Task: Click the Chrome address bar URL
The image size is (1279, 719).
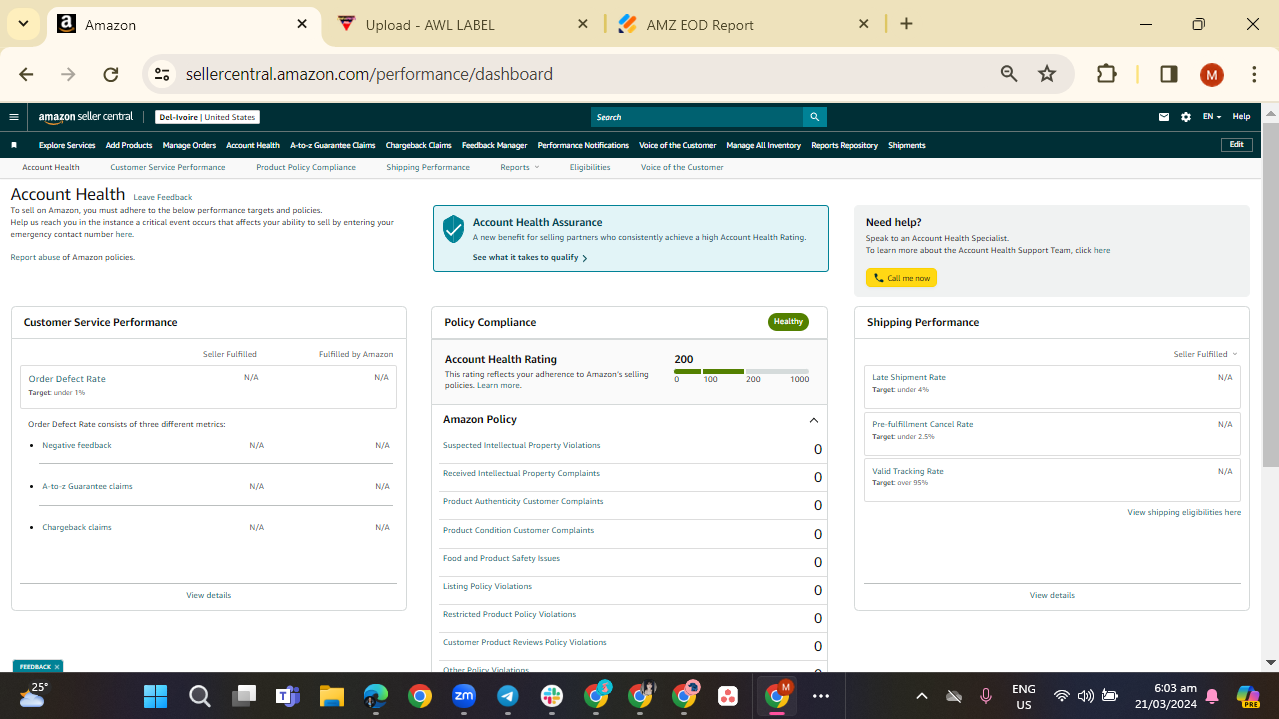Action: click(x=369, y=74)
